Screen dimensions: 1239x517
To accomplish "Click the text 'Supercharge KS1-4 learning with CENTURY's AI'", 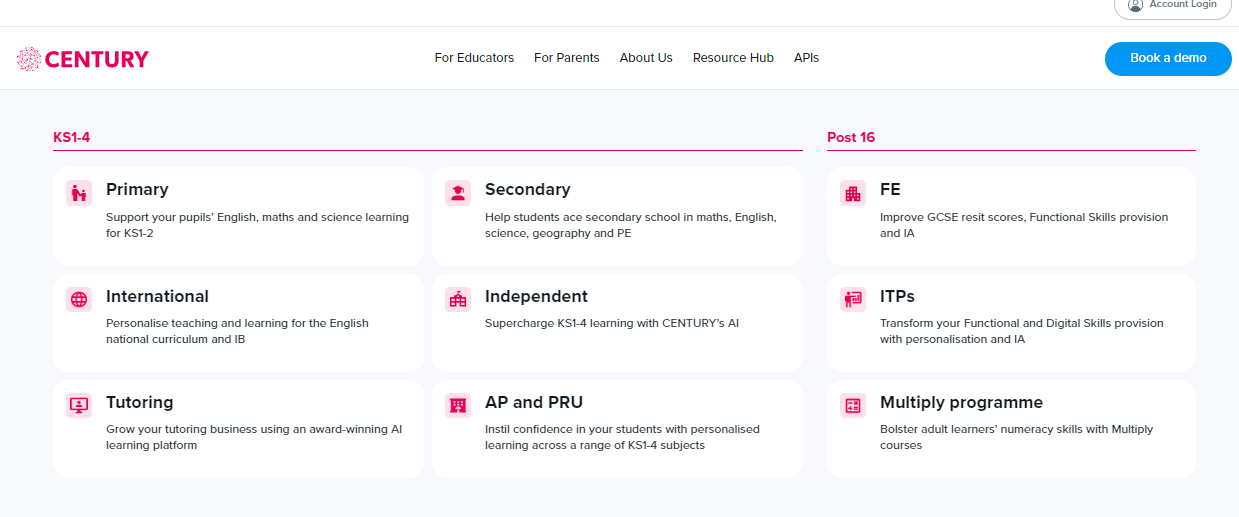I will pos(612,323).
